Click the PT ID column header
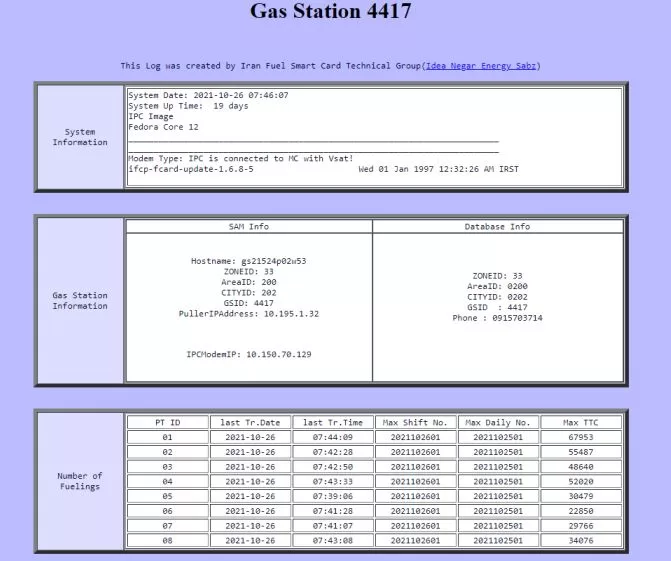 (x=167, y=422)
